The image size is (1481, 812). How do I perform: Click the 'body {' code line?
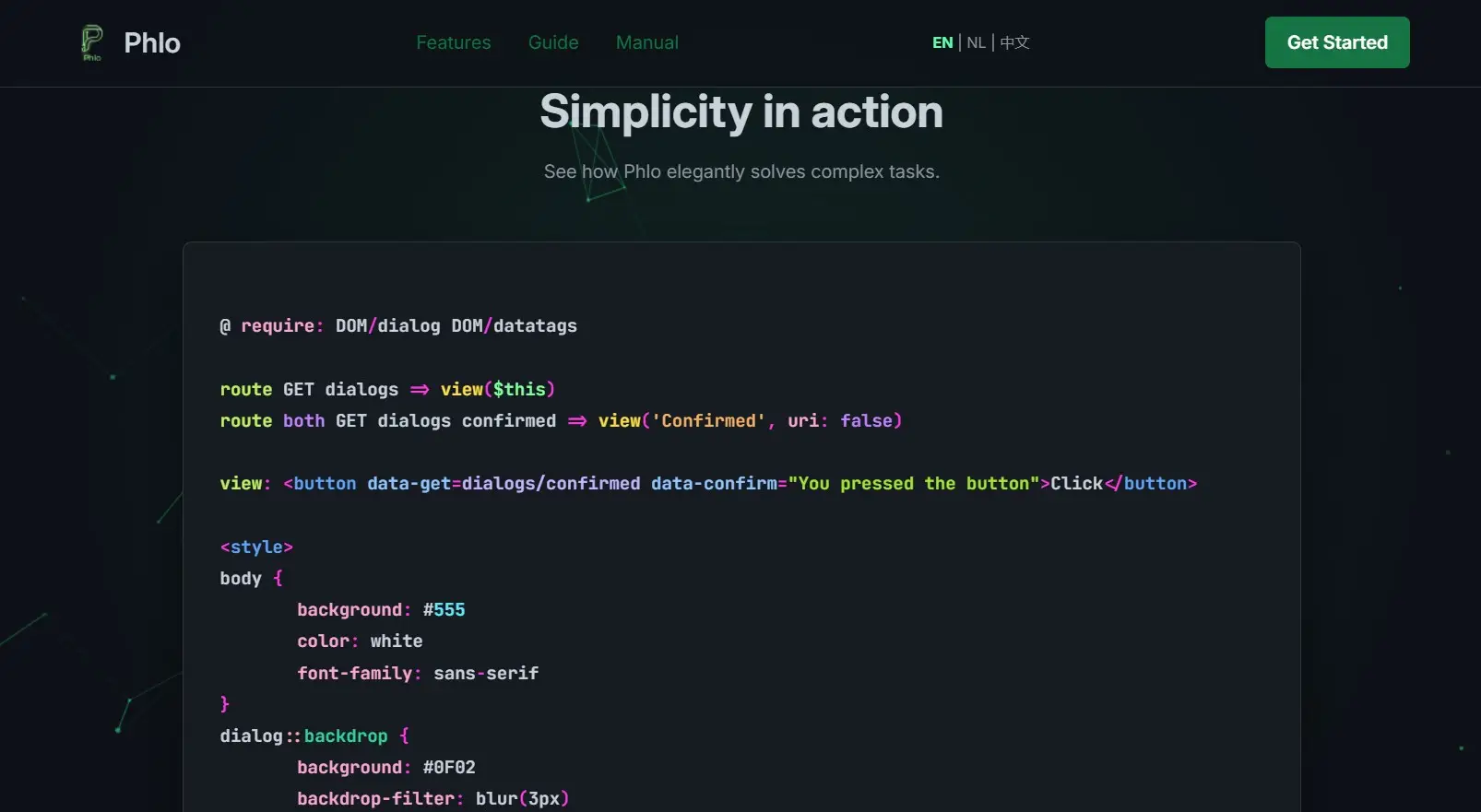[x=251, y=579]
